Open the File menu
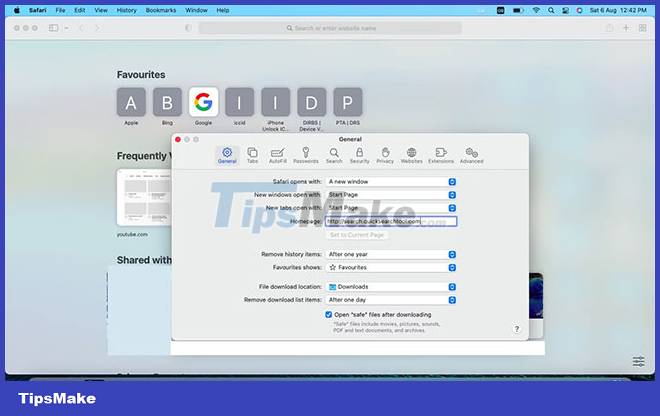660x416 pixels. 60,10
